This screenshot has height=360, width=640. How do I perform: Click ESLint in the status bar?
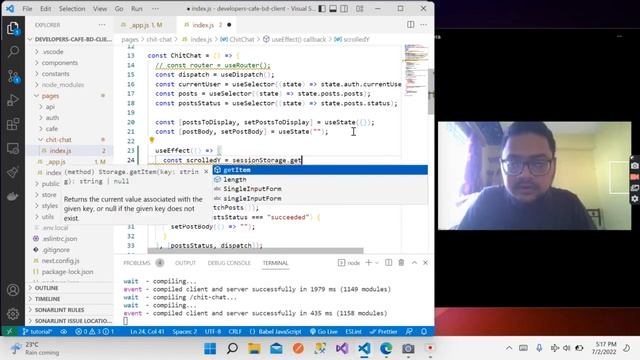pyautogui.click(x=353, y=331)
